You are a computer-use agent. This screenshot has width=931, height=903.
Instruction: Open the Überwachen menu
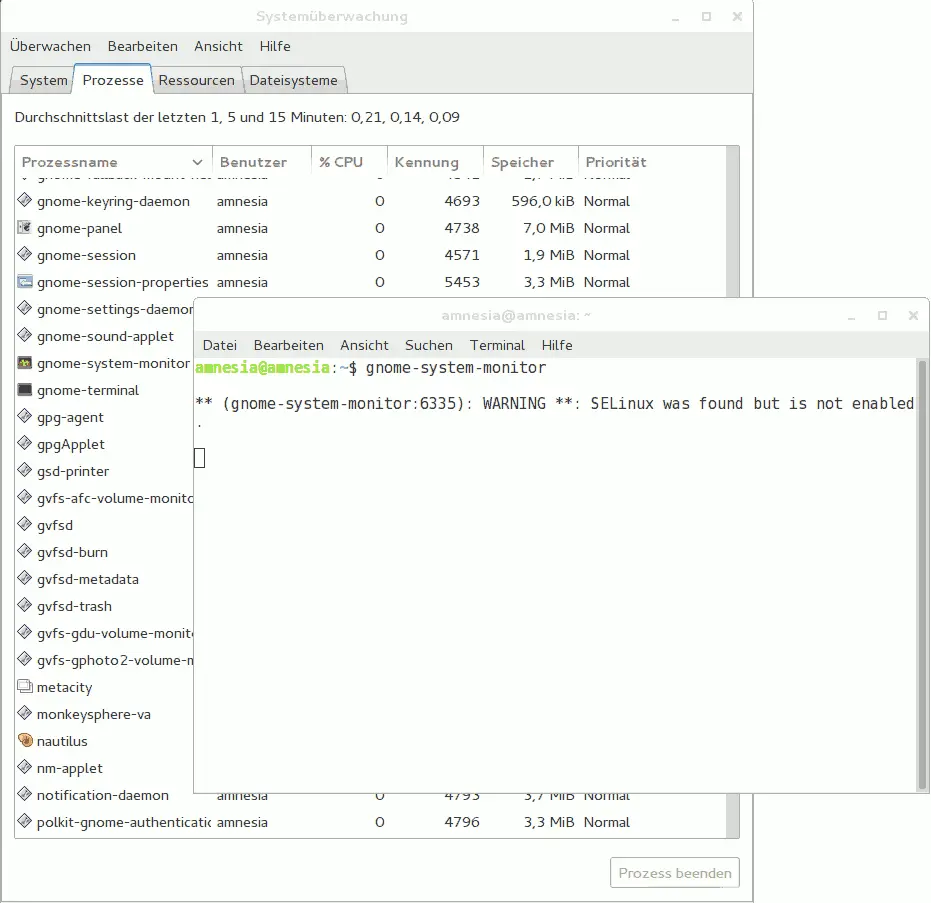point(50,46)
